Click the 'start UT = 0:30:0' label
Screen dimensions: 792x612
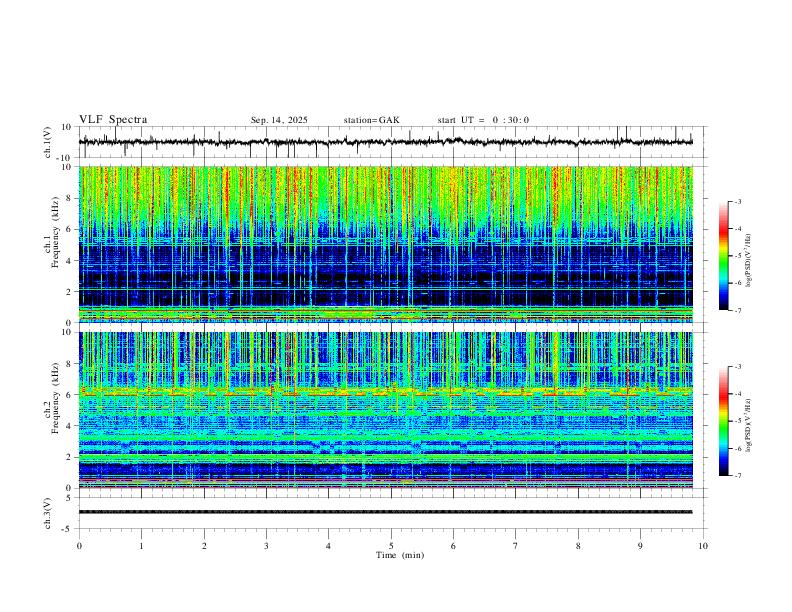tap(483, 120)
